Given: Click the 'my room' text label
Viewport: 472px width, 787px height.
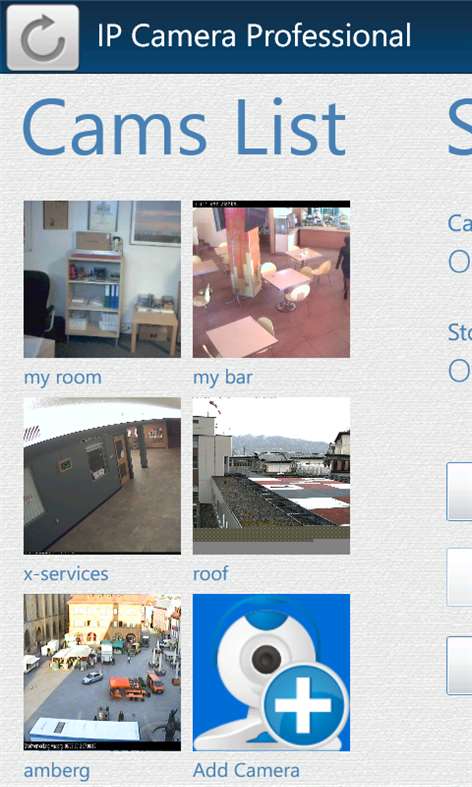Looking at the screenshot, I should [x=63, y=377].
